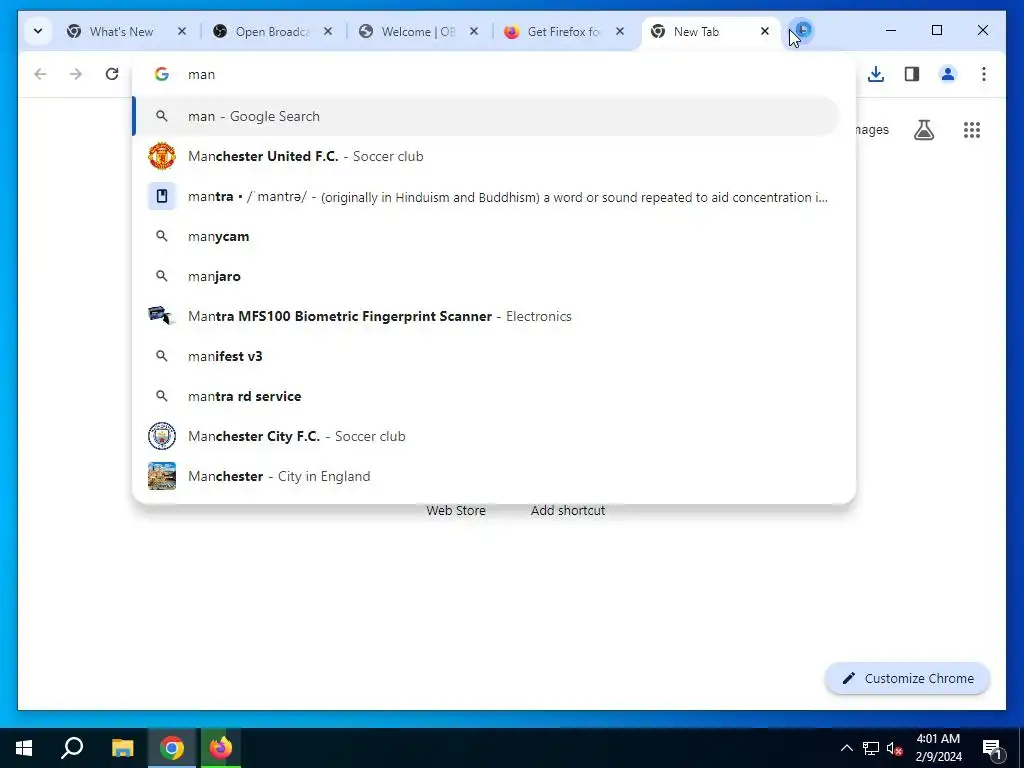Open the clock showing 4:01 AM
1024x768 pixels.
click(x=938, y=748)
